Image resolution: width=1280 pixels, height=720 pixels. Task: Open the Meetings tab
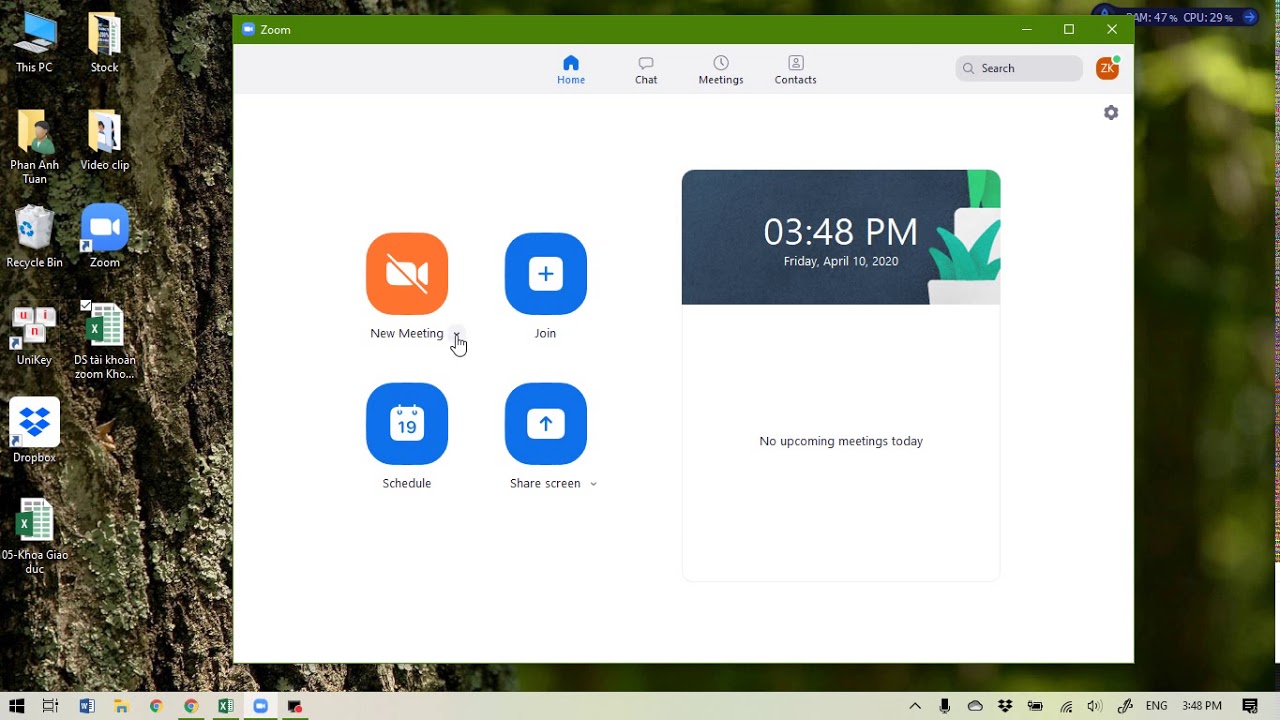(x=721, y=70)
